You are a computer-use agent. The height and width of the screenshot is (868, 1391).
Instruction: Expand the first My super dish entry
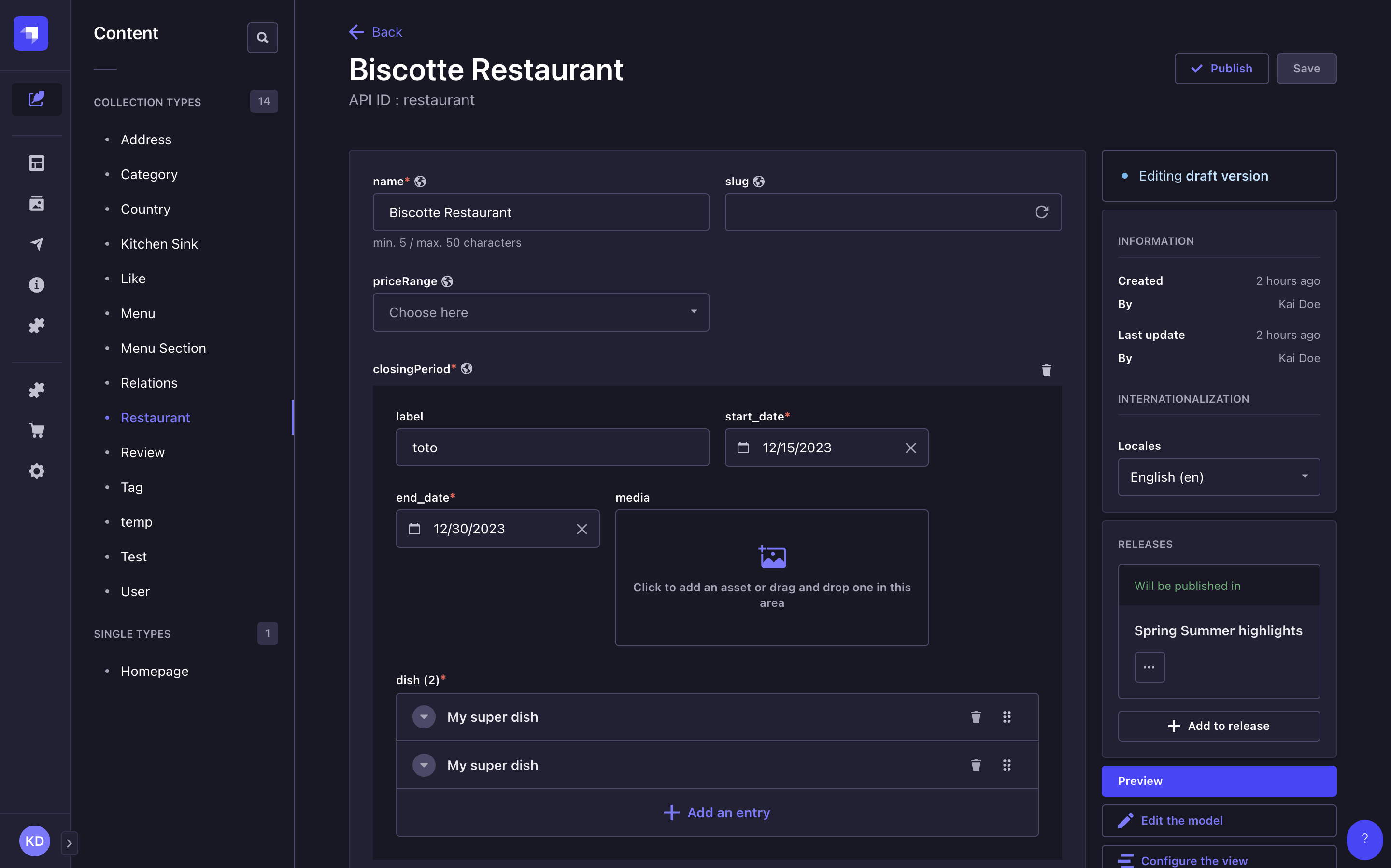pos(424,716)
